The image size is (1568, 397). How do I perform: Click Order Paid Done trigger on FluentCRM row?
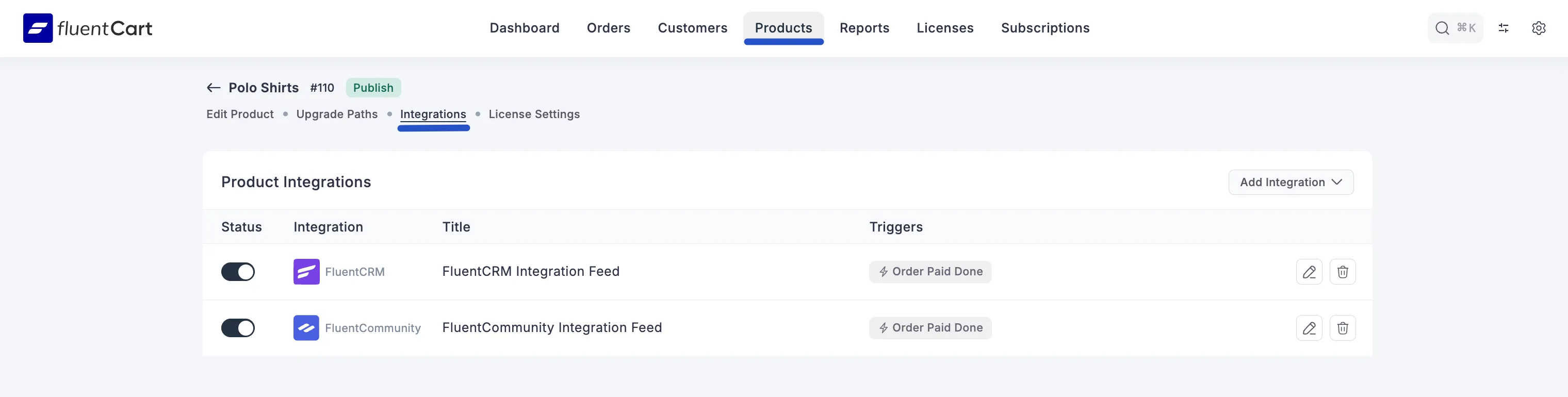click(929, 272)
